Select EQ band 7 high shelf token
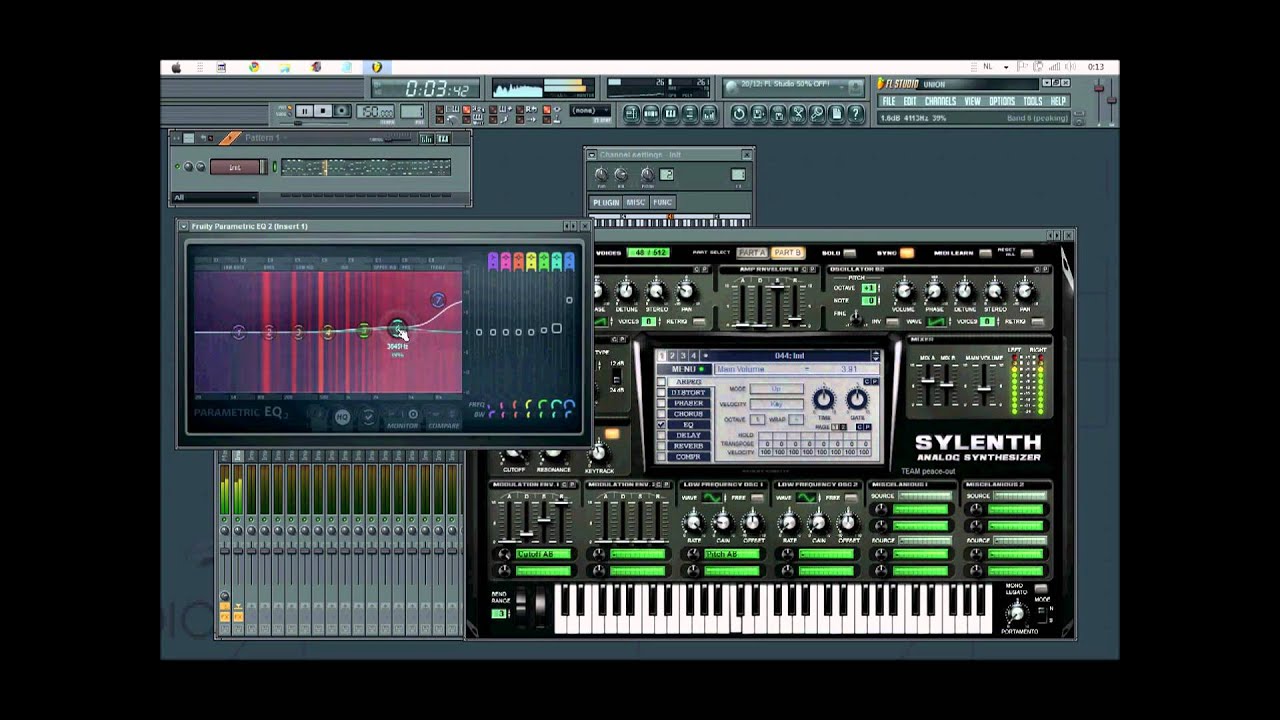The image size is (1280, 720). 438,300
